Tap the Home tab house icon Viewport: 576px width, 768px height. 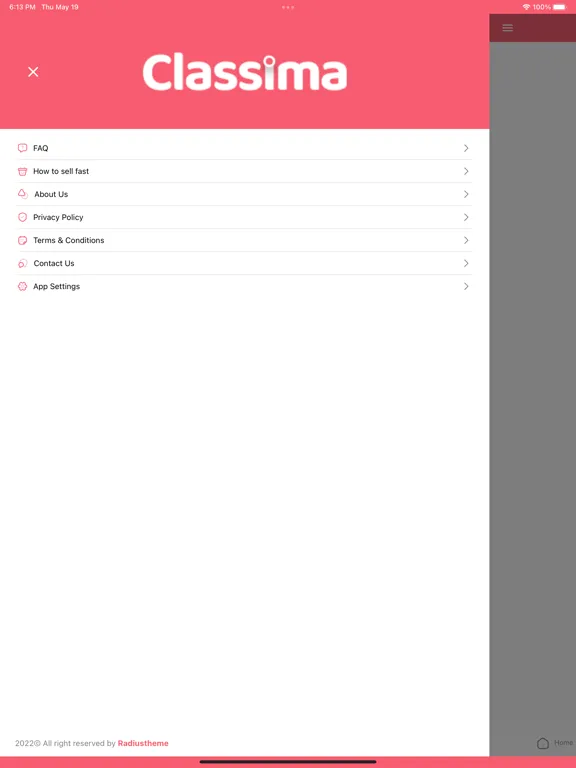543,743
